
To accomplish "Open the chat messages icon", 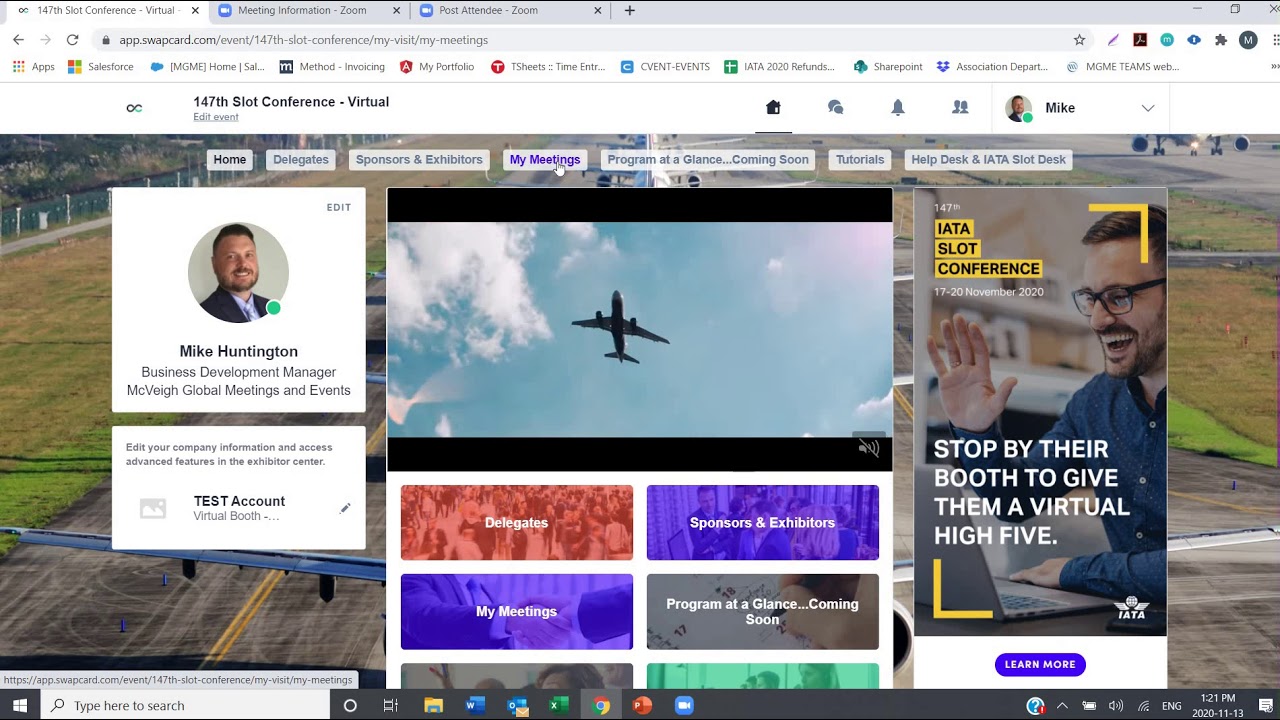I will point(836,108).
